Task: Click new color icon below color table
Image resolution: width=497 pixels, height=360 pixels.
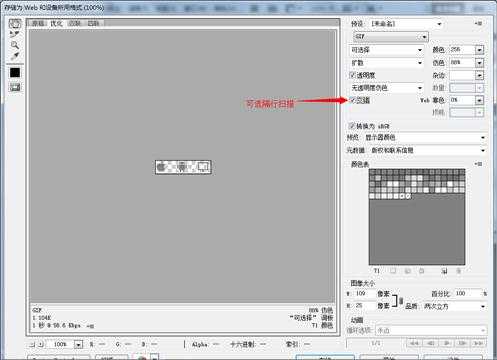Action: click(x=444, y=271)
